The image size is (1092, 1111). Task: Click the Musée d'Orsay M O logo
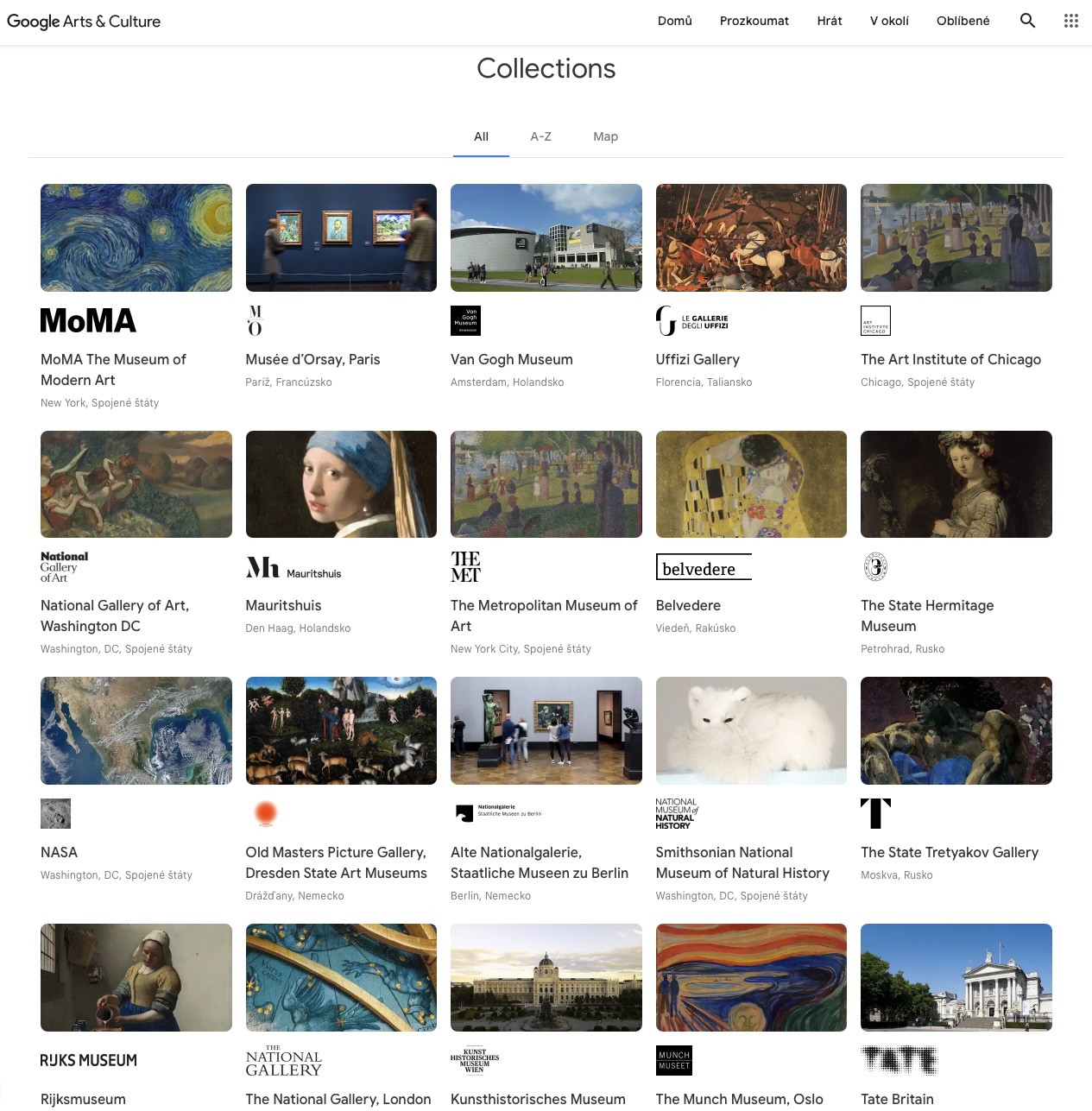(x=255, y=321)
